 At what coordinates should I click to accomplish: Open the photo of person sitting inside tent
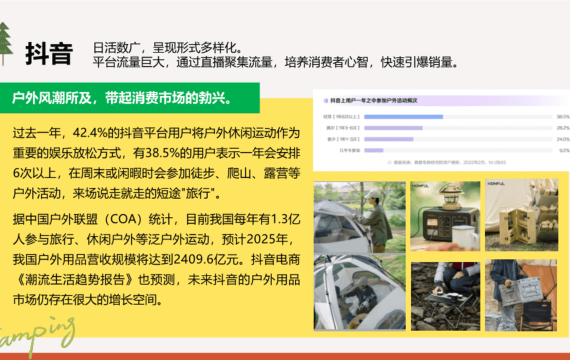tap(360, 292)
